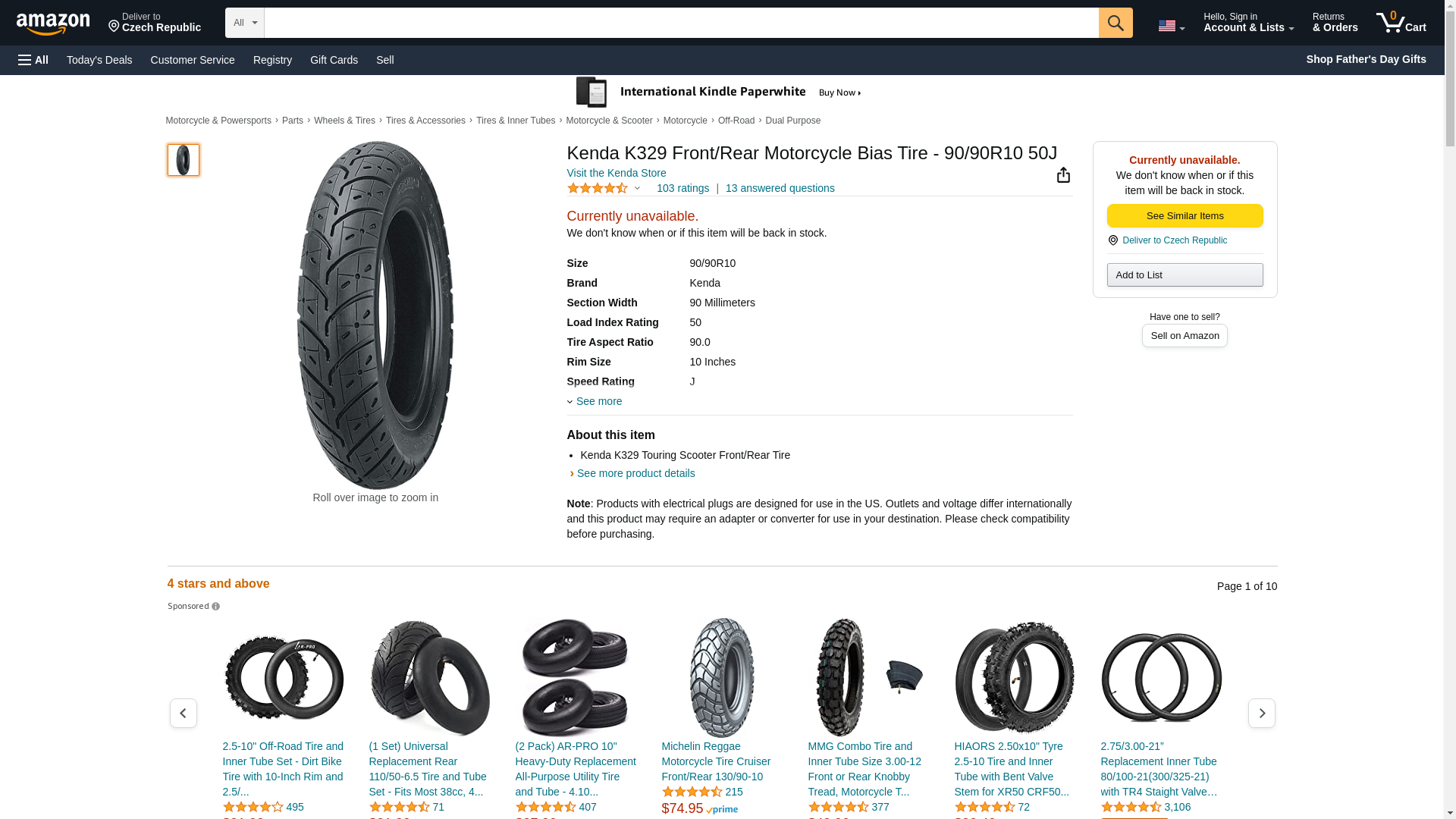This screenshot has height=819, width=1456.
Task: Click the search magnifier button
Action: pyautogui.click(x=1115, y=23)
